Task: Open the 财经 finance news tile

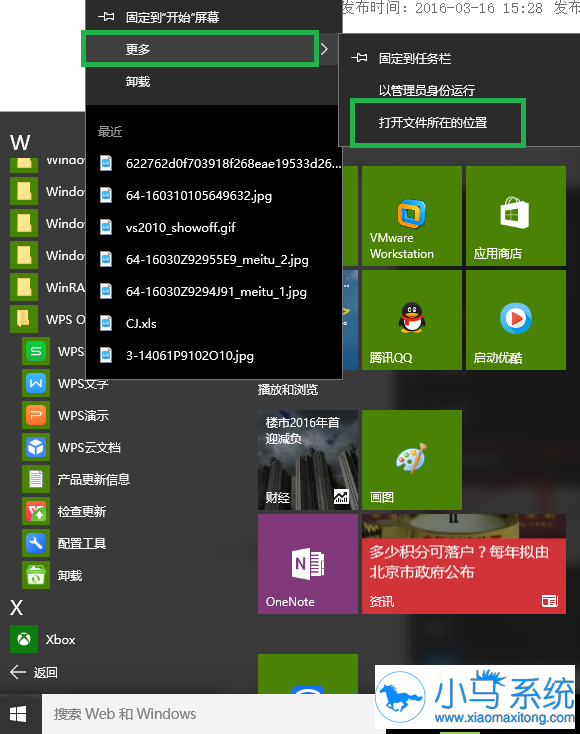Action: [x=308, y=460]
